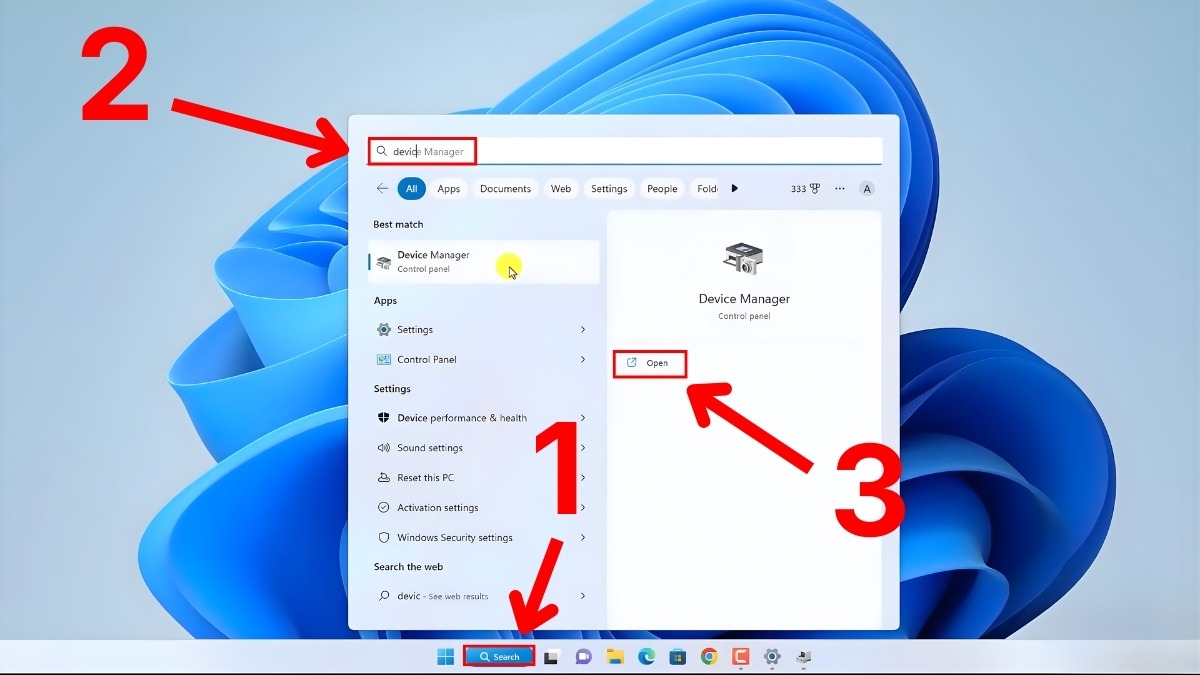Launch Microsoft Edge from the taskbar
The image size is (1200, 675).
pos(646,657)
